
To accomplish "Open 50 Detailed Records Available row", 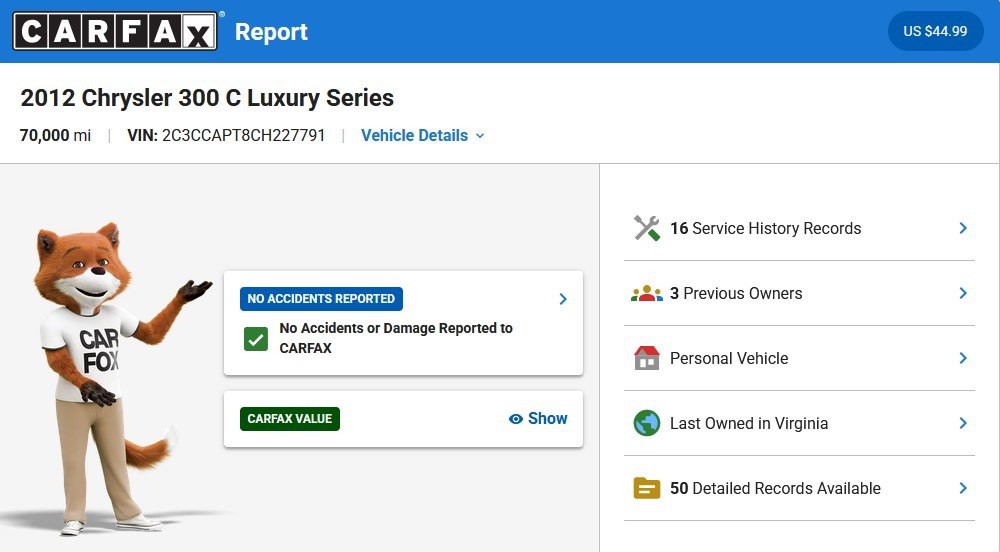I will (775, 488).
